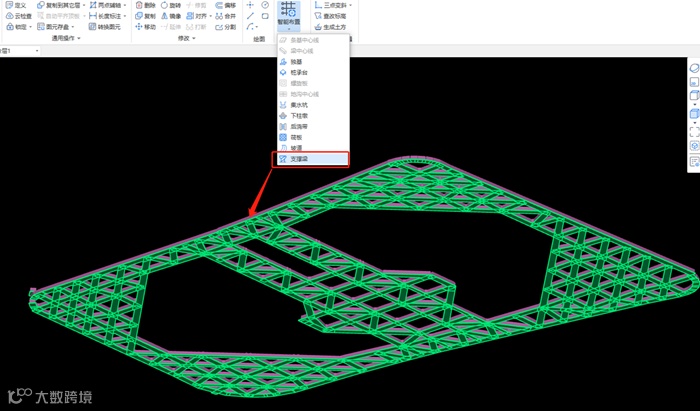The height and width of the screenshot is (411, 700).
Task: Click the orbit view icon in right toolbar
Action: pyautogui.click(x=694, y=68)
